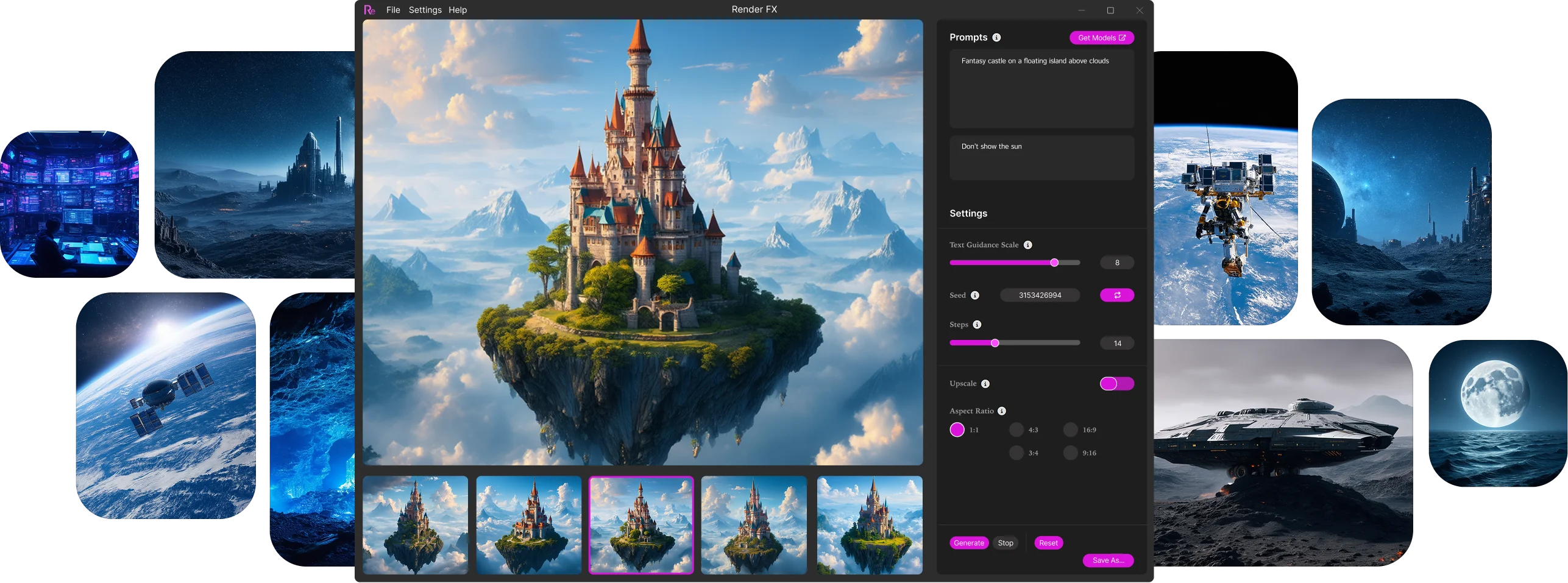Select the 4:3 aspect ratio
Viewport: 1568px width, 583px height.
pos(1016,430)
